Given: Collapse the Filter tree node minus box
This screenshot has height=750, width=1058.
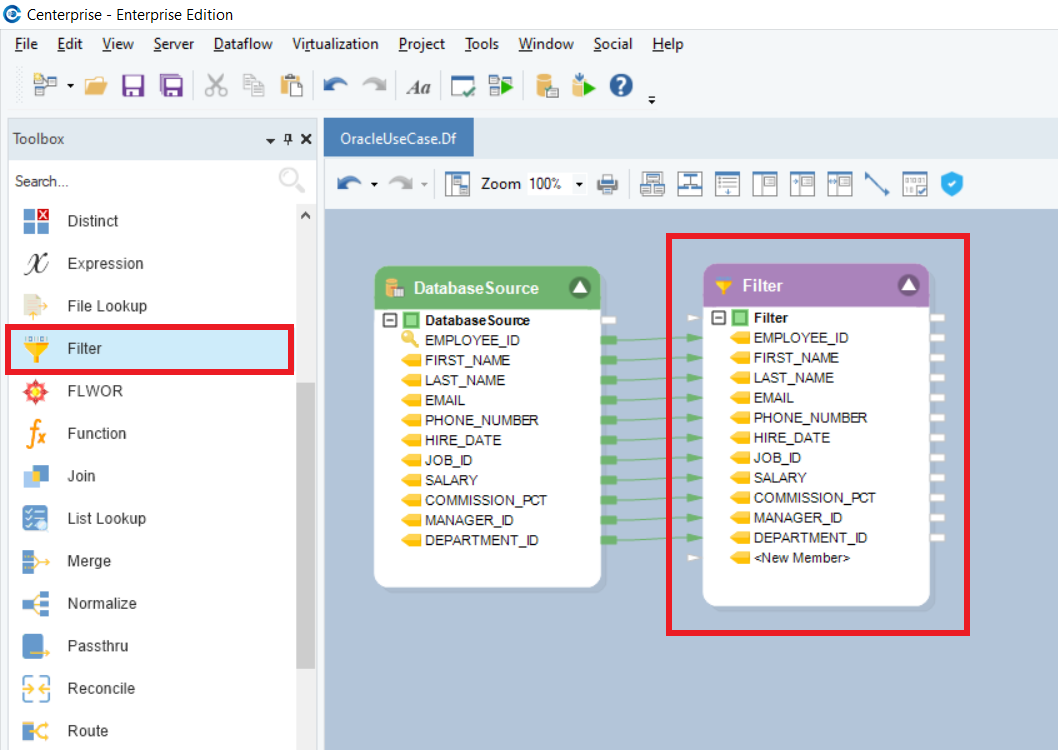Looking at the screenshot, I should tap(719, 318).
